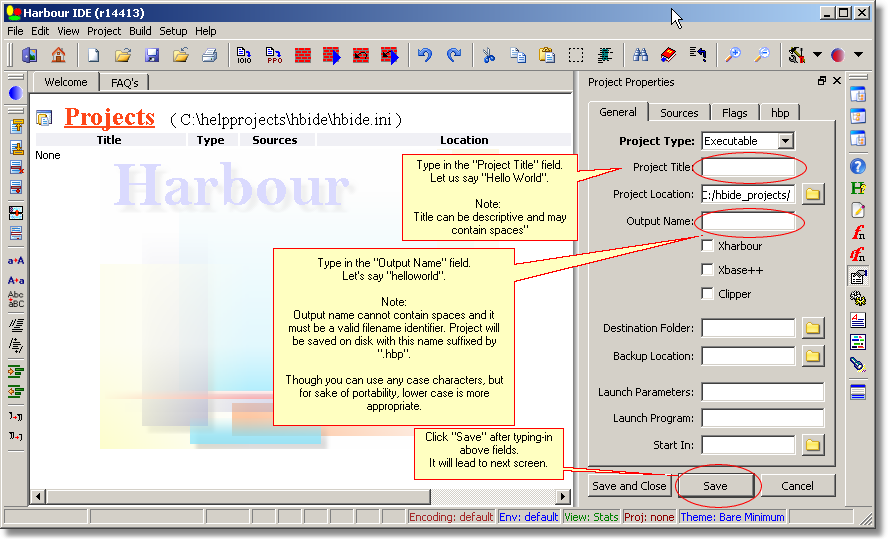Click the blue Help question mark icon
The height and width of the screenshot is (541, 888).
click(857, 166)
